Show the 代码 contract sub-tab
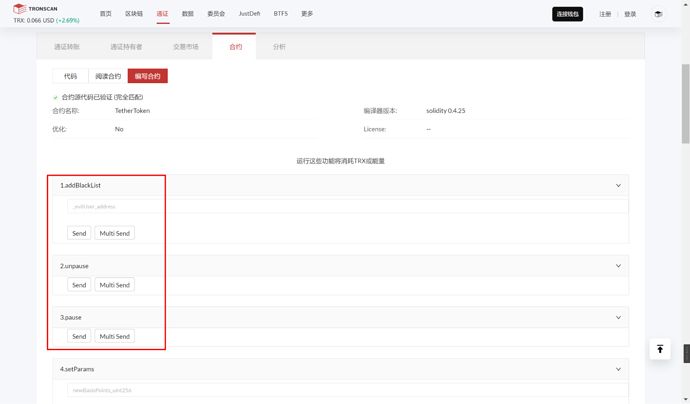 coord(70,76)
